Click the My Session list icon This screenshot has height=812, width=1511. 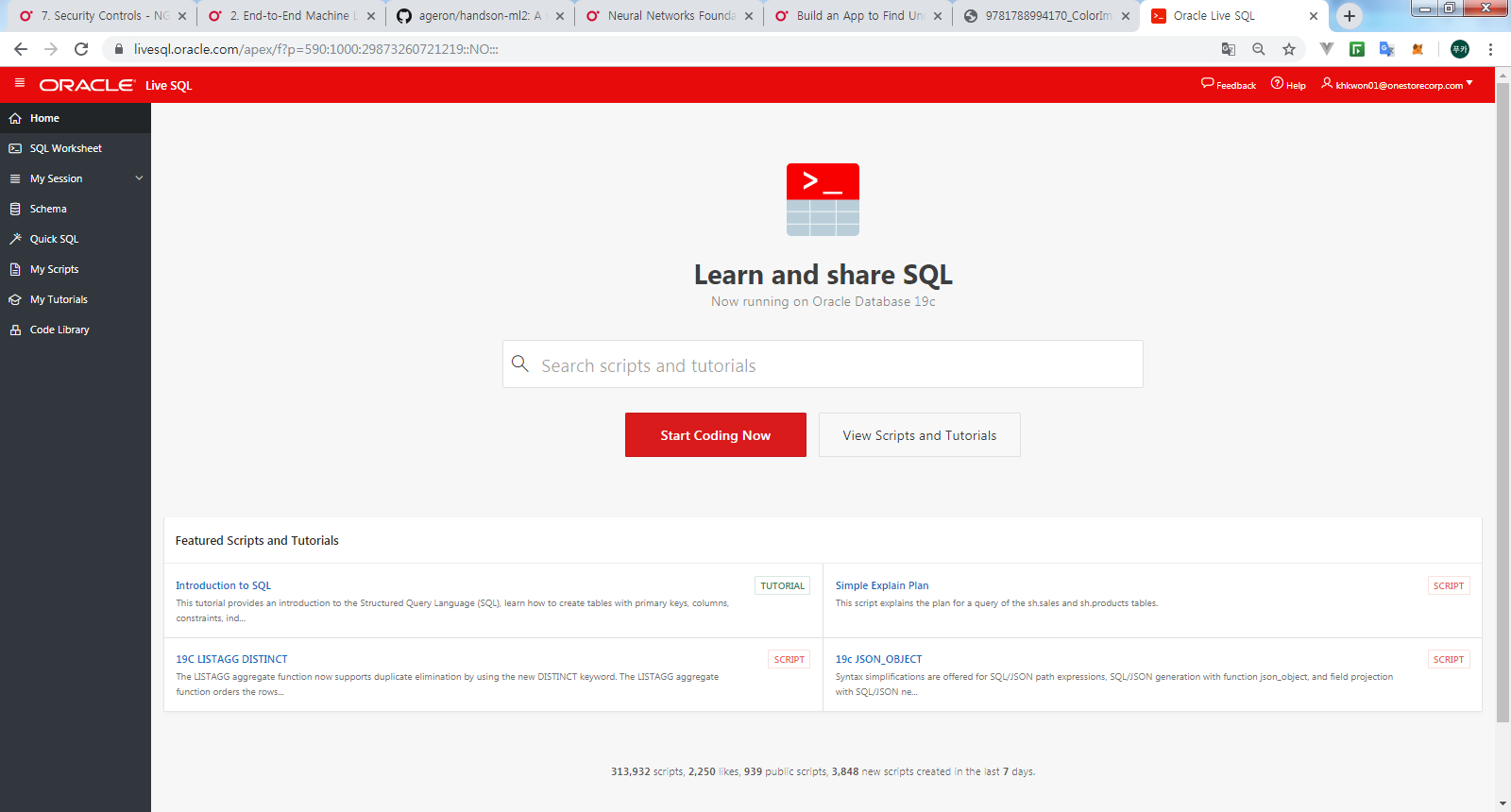click(15, 178)
